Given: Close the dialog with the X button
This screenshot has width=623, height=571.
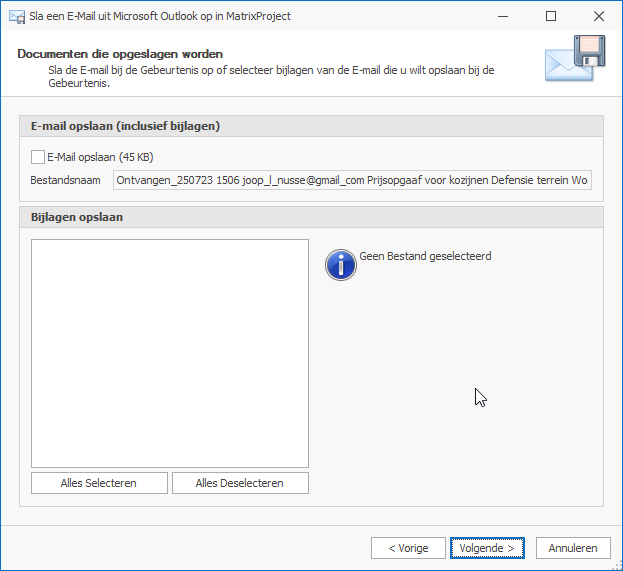Looking at the screenshot, I should click(598, 16).
